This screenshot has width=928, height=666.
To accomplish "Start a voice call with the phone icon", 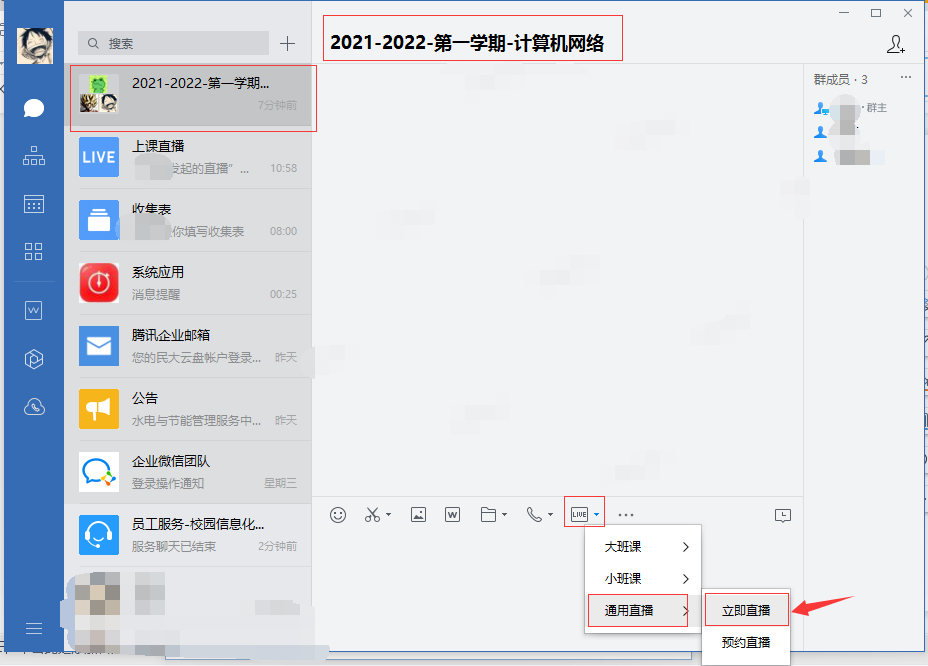I will point(533,514).
